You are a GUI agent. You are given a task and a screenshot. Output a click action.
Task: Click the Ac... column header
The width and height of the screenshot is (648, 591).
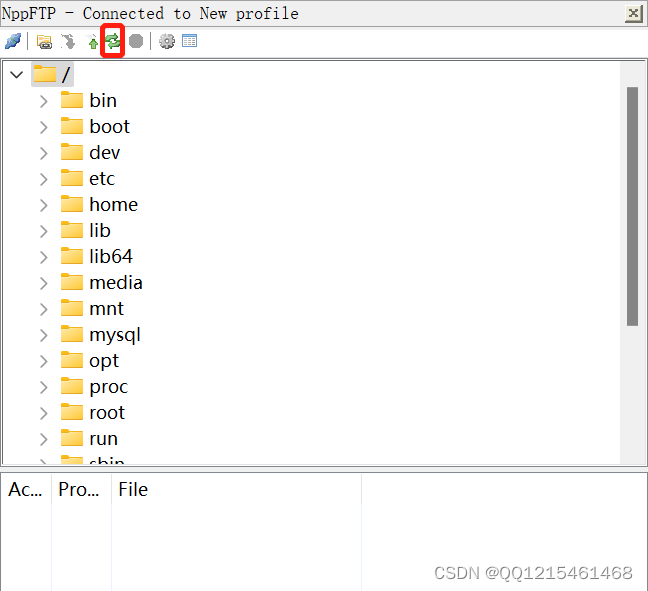(26, 490)
